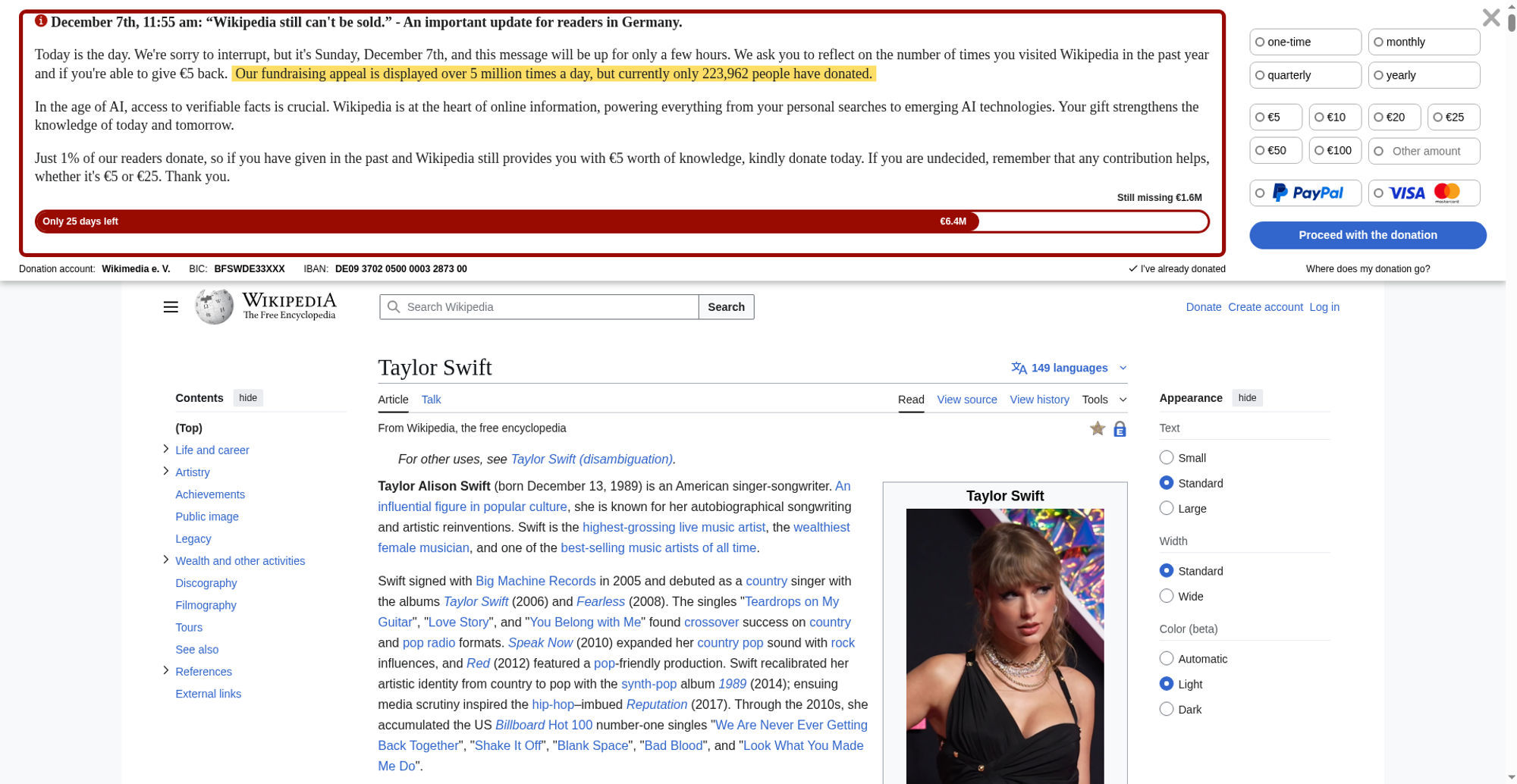Screen dimensions: 1517x784
Task: Switch to the Talk tab
Action: 431,400
